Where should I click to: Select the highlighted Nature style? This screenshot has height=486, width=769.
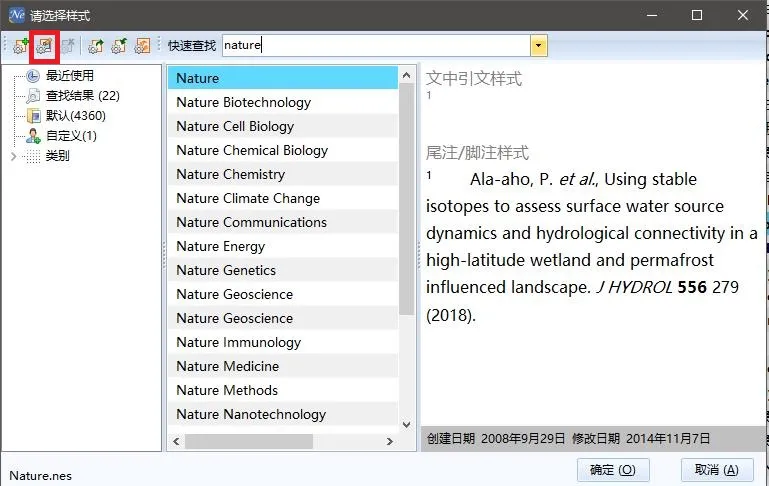pyautogui.click(x=283, y=78)
